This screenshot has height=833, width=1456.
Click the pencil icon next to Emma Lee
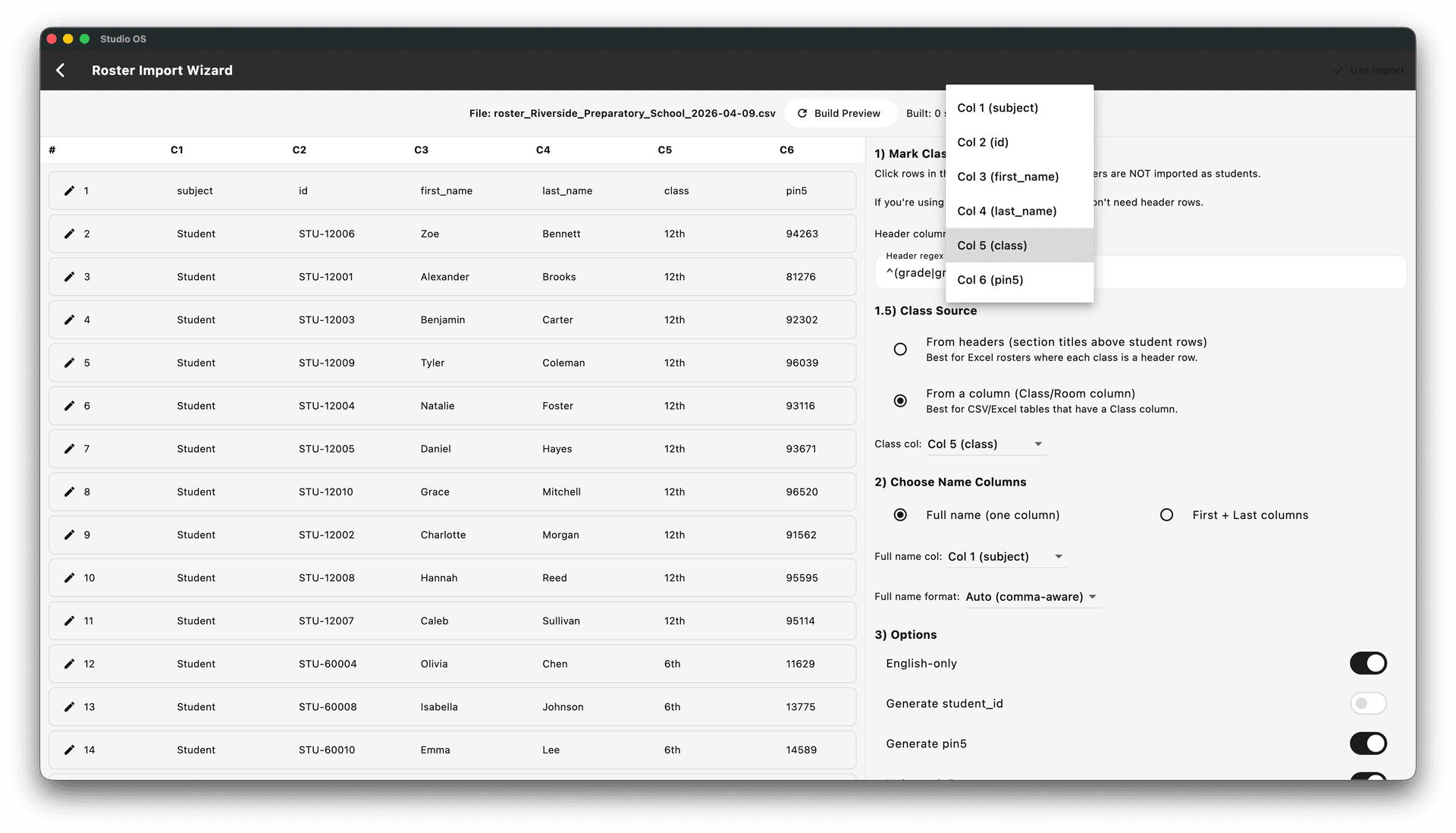click(x=69, y=750)
